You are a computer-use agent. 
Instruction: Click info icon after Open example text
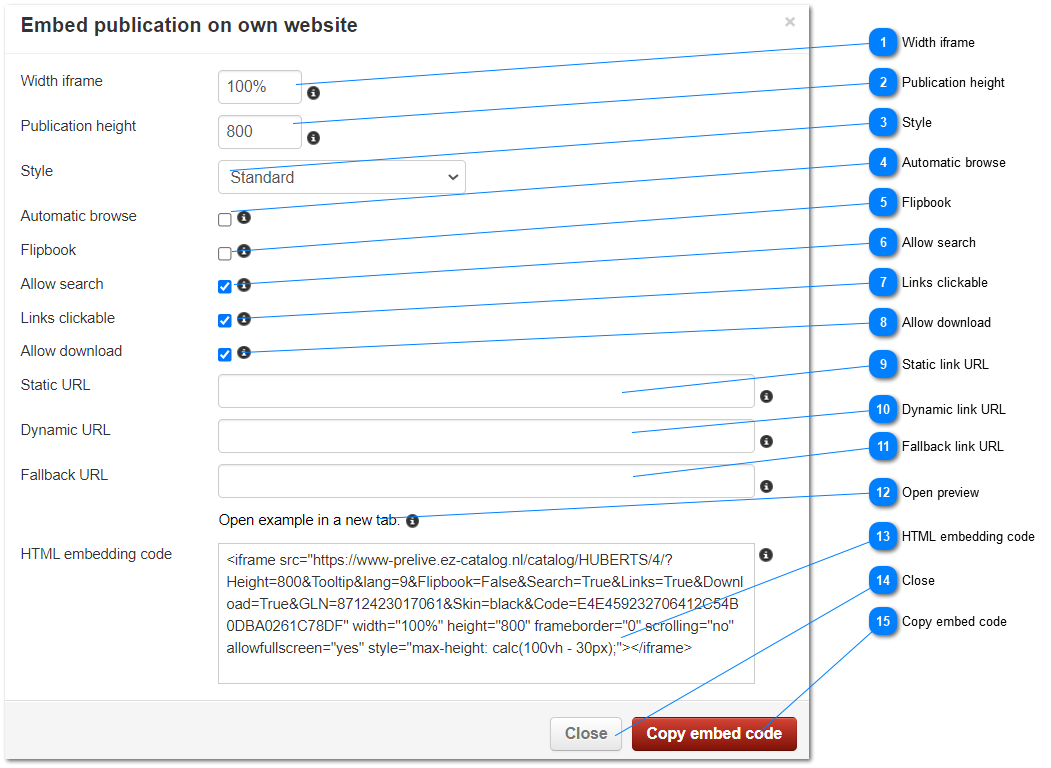point(413,521)
